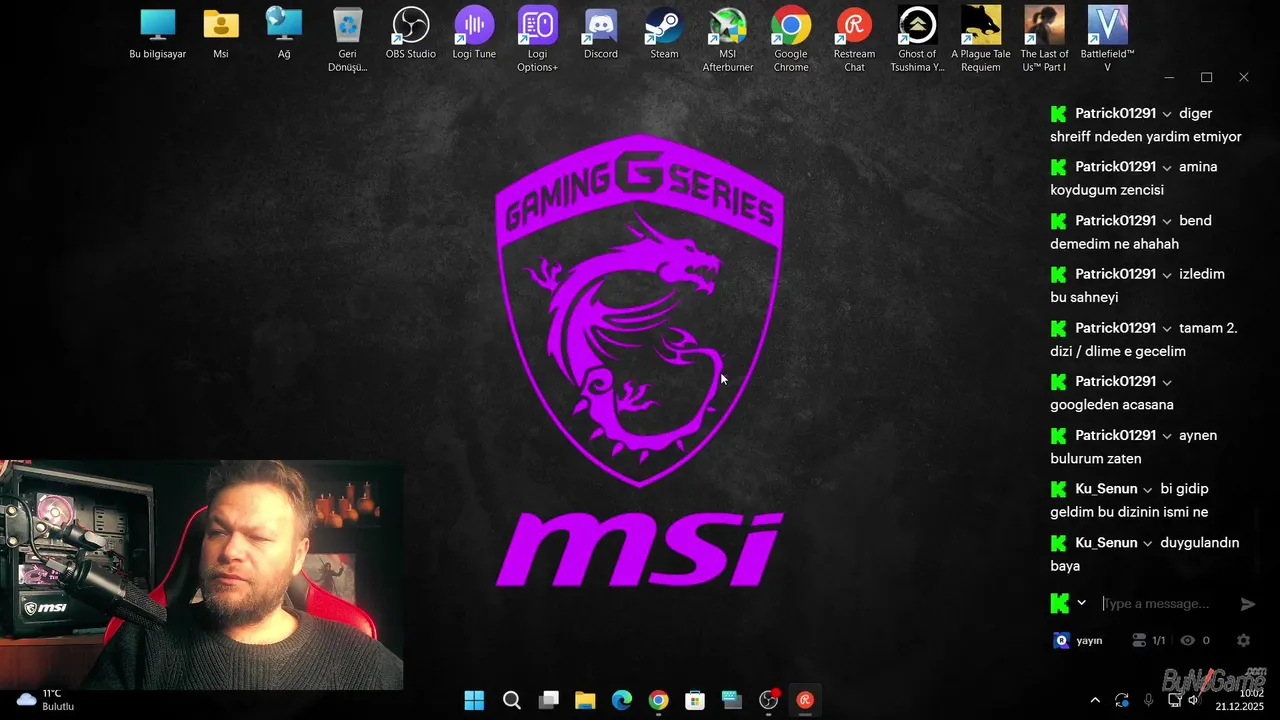The width and height of the screenshot is (1280, 720).
Task: Open Restream Chat from the taskbar
Action: click(x=805, y=700)
